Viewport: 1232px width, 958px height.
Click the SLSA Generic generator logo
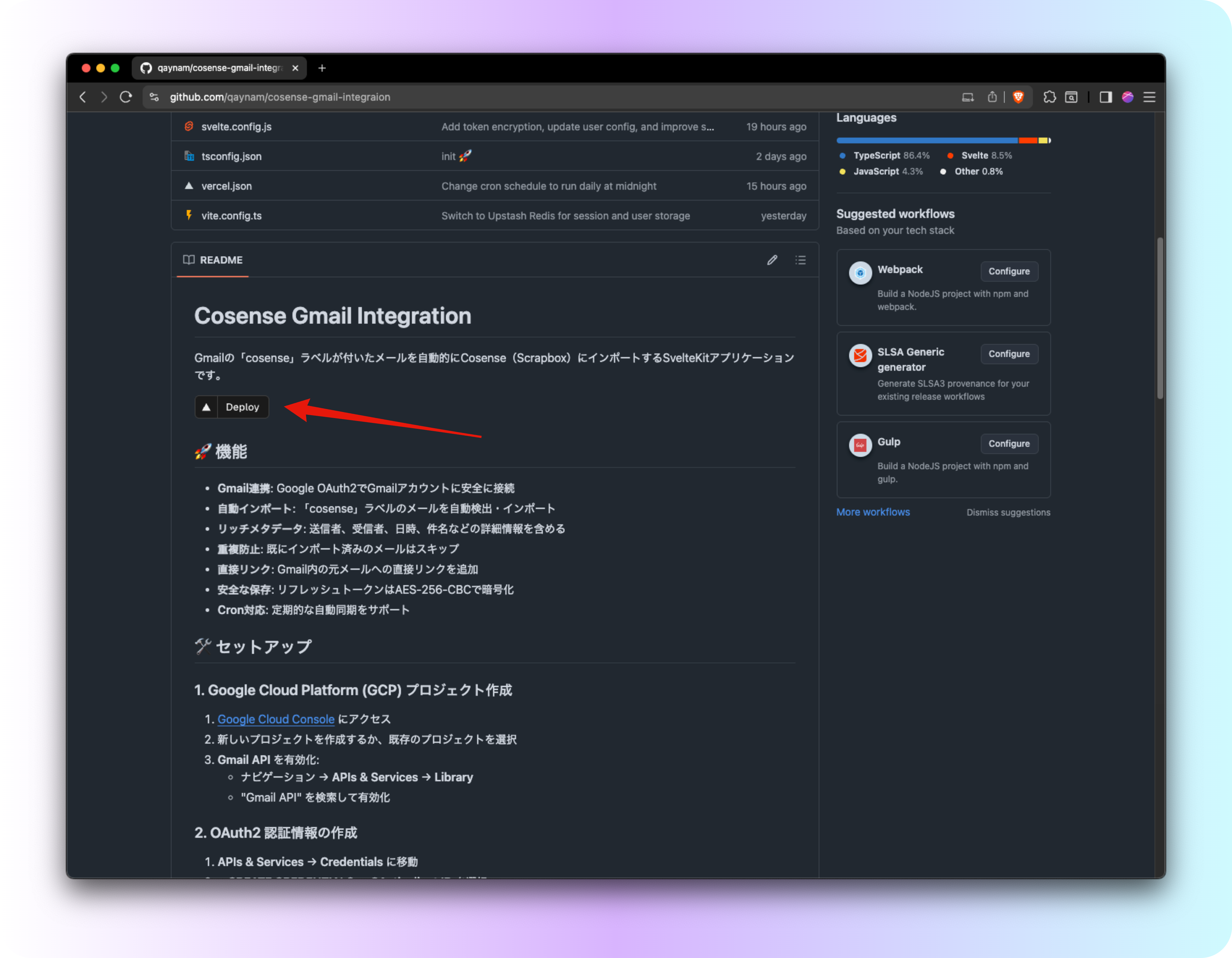coord(860,355)
